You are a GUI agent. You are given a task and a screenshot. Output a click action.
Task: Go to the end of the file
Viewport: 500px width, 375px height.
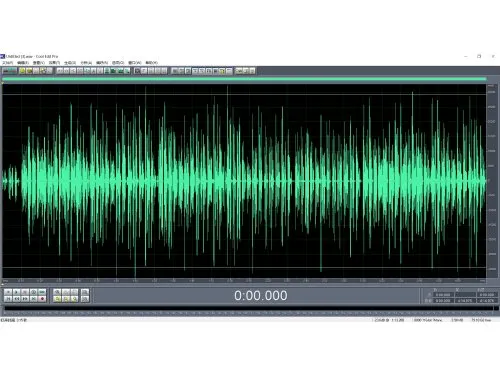[33, 299]
